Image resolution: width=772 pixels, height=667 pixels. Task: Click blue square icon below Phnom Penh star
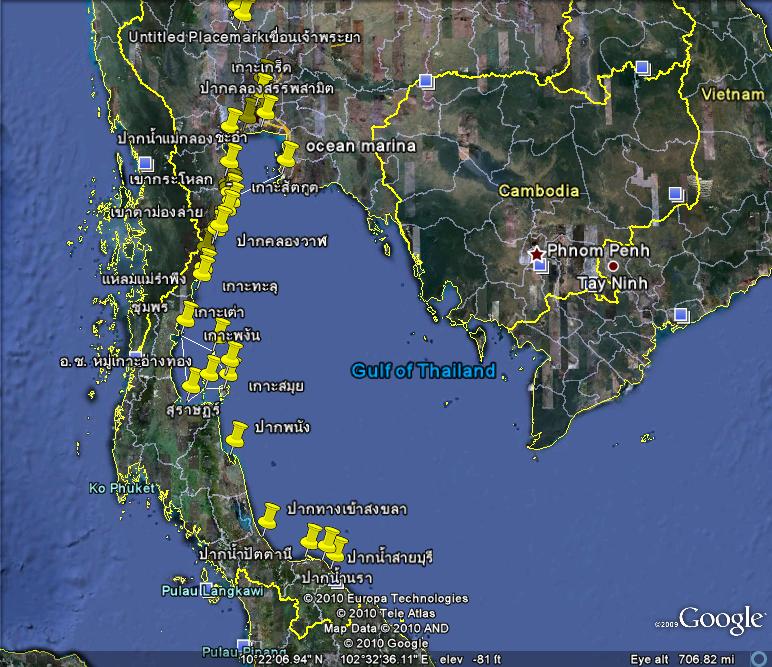pyautogui.click(x=540, y=267)
